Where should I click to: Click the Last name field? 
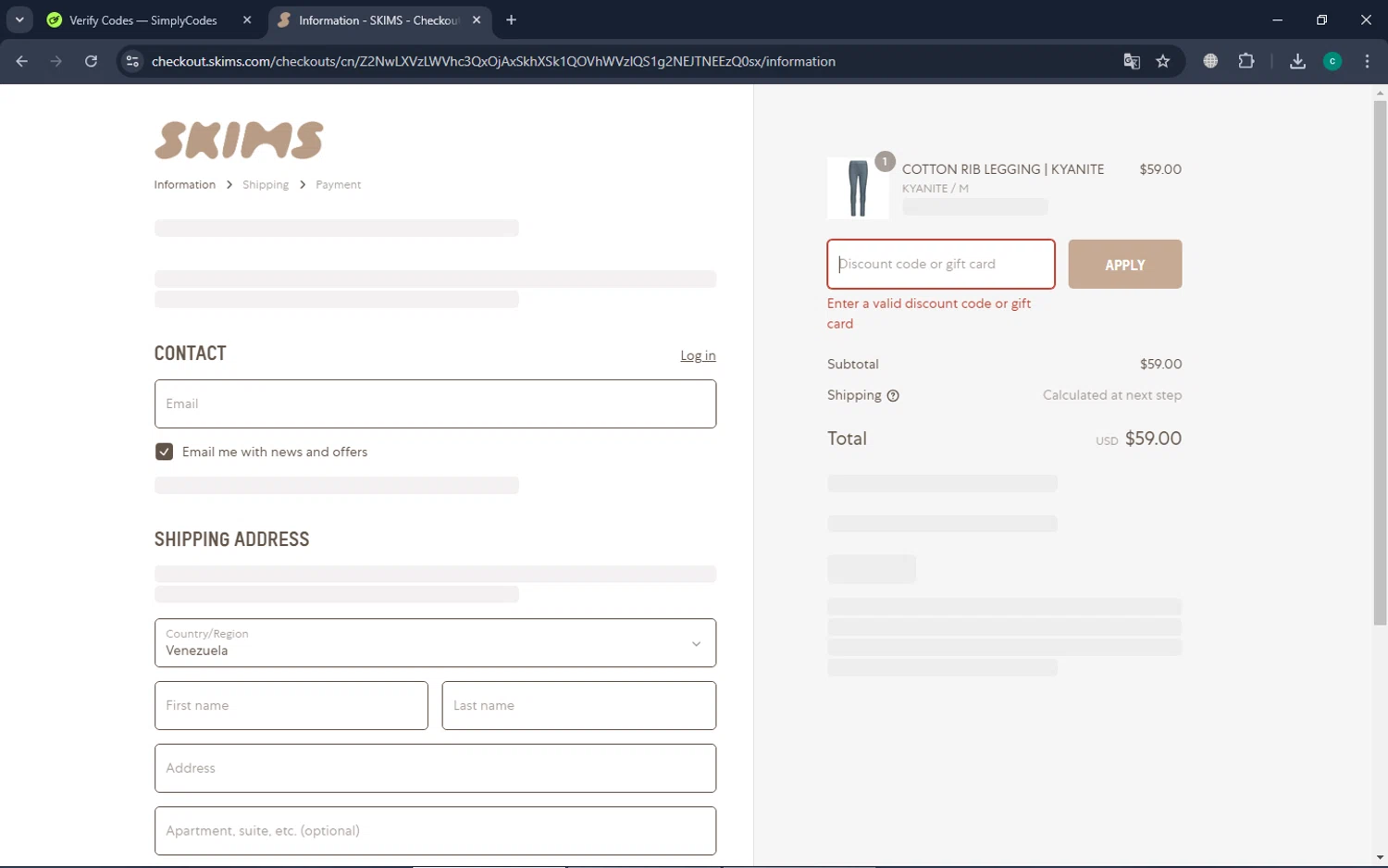pos(578,705)
